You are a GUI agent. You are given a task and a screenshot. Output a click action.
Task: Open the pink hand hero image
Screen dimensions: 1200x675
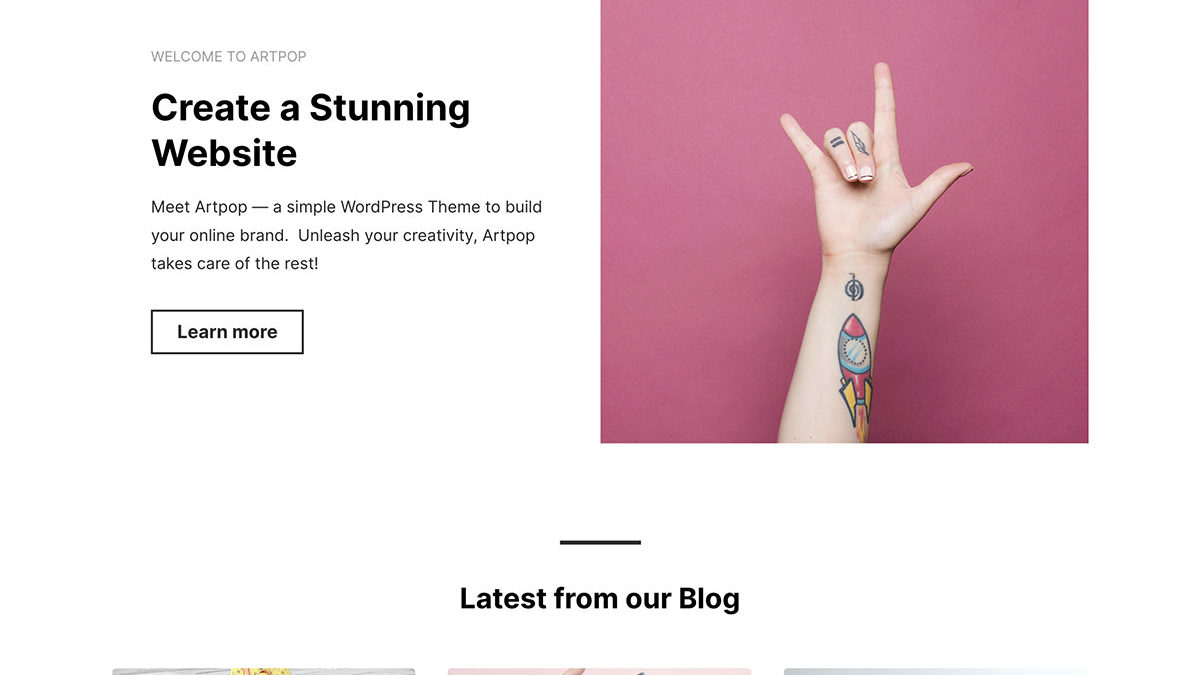point(844,221)
